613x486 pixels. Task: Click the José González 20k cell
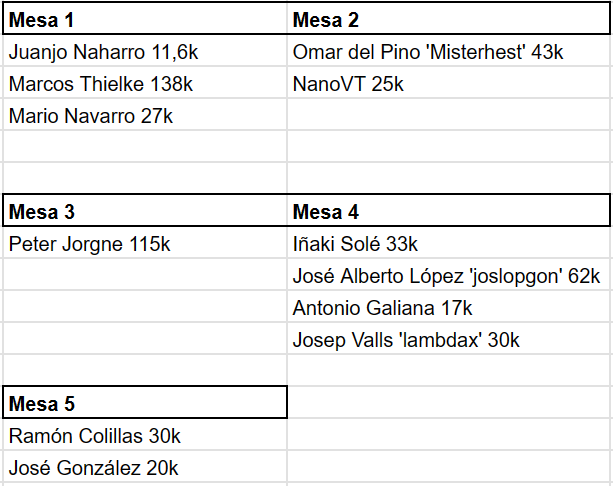pos(145,468)
